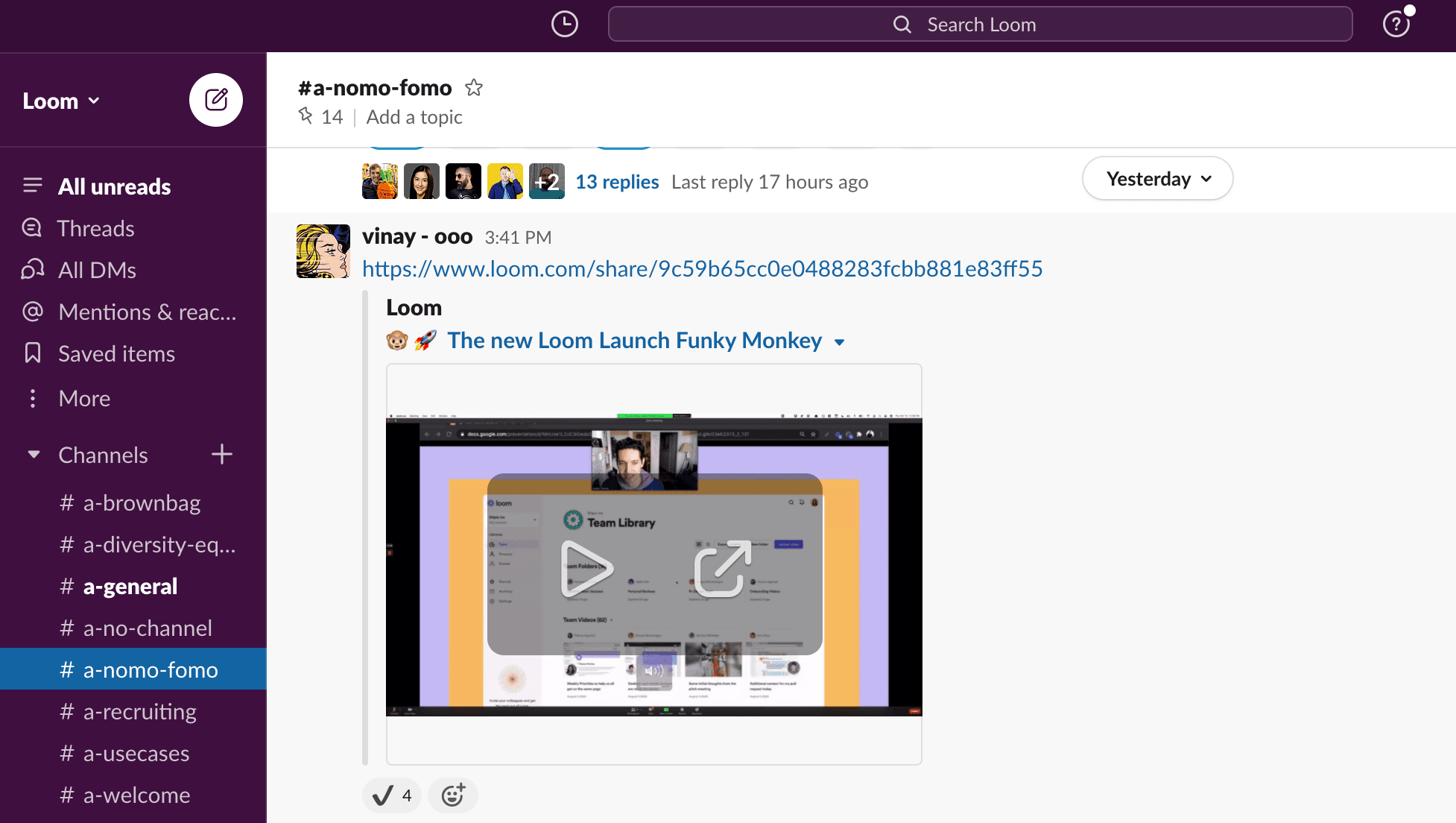Open the Loom workspace dropdown menu
1456x823 pixels.
click(x=61, y=101)
